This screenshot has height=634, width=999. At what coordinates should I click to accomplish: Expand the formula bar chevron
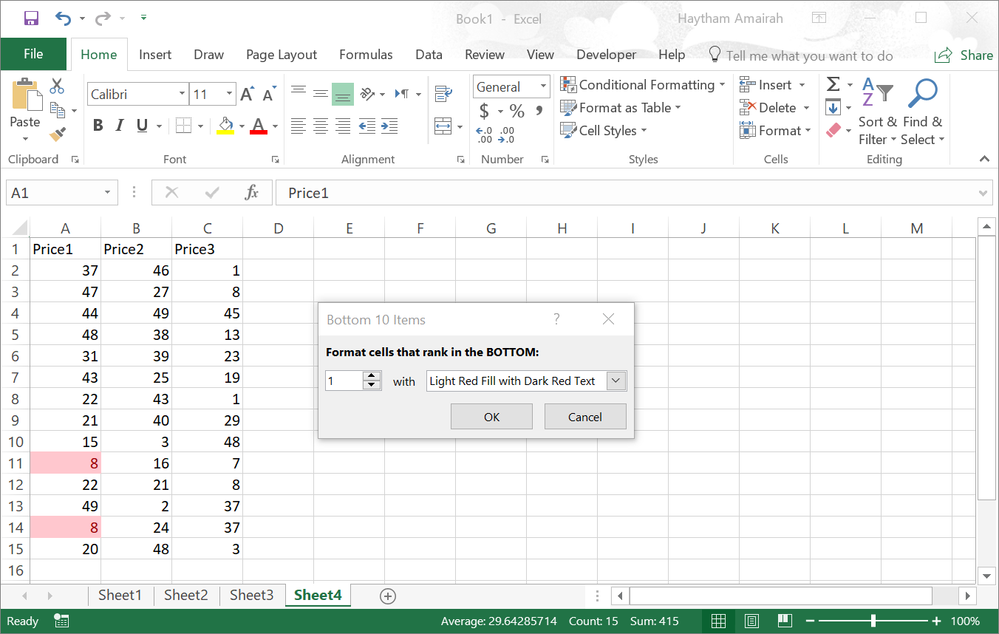click(x=982, y=193)
